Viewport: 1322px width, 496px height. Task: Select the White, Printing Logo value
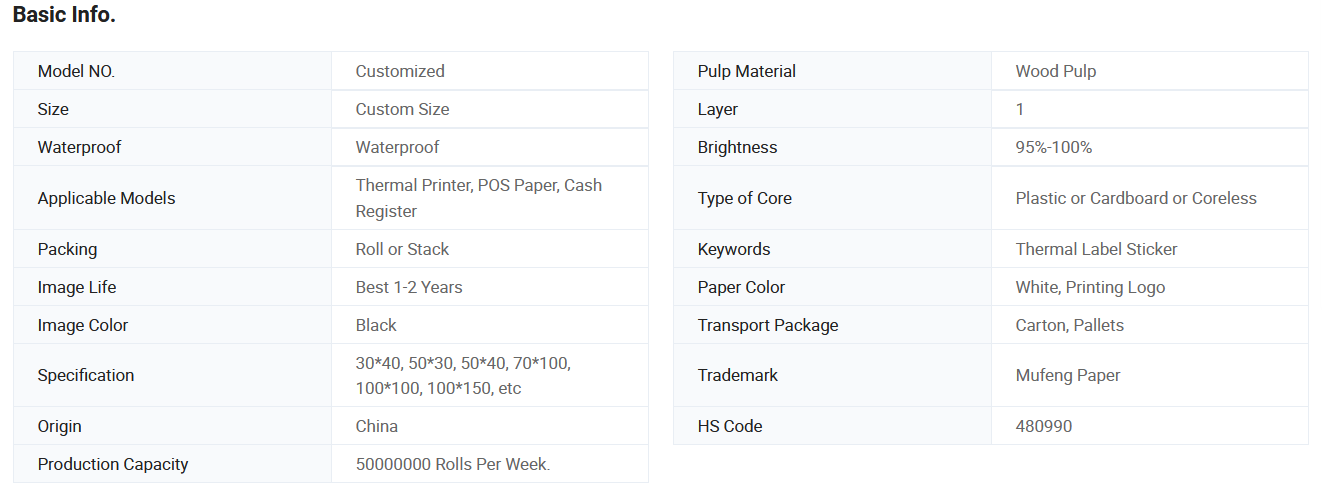pos(1090,287)
